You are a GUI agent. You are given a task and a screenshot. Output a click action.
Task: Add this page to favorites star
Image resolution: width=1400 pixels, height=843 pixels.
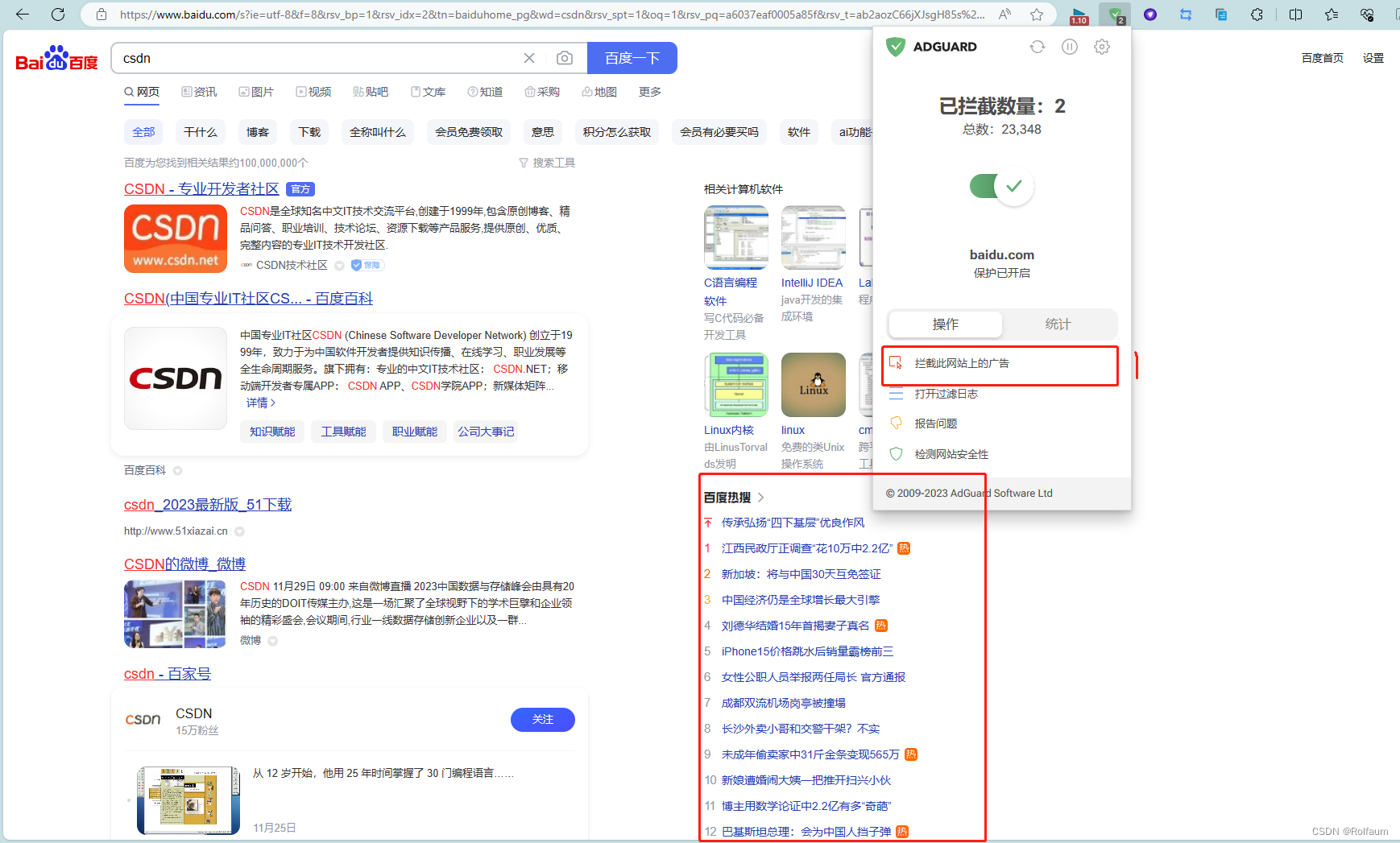tap(1037, 14)
